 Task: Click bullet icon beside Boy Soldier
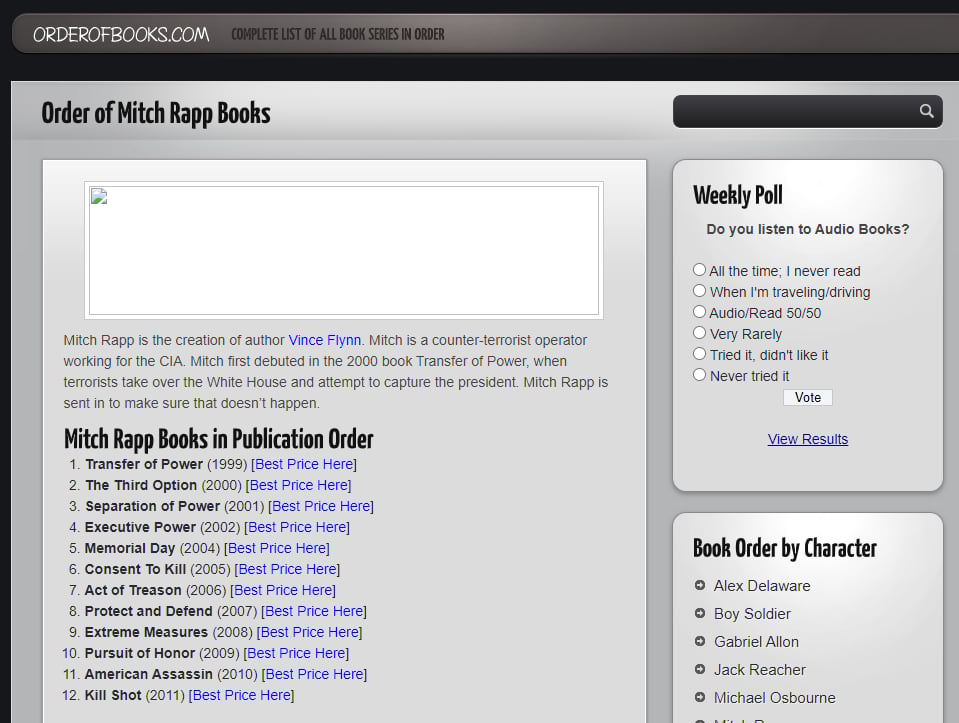(700, 614)
